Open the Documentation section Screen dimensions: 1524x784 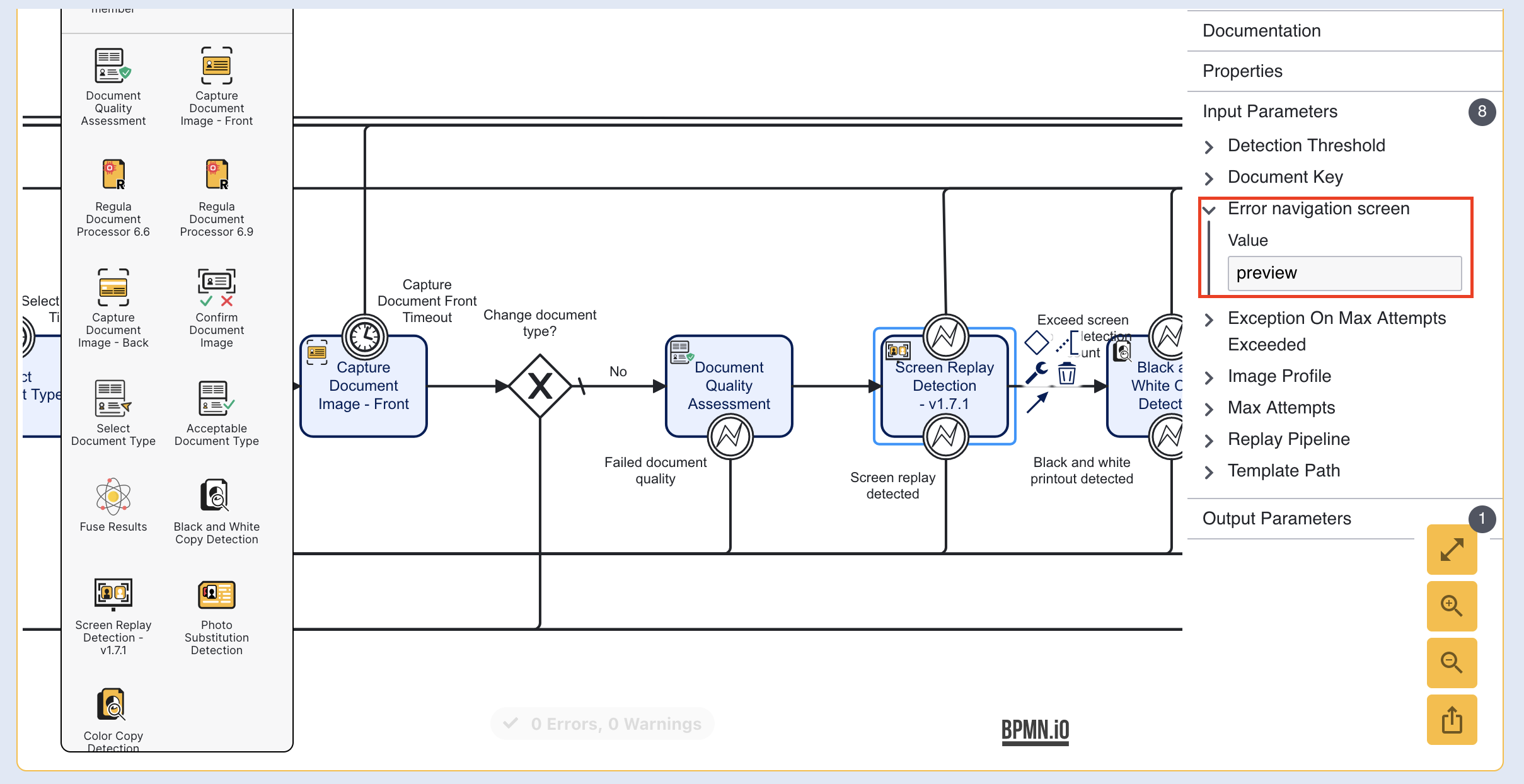[x=1261, y=31]
